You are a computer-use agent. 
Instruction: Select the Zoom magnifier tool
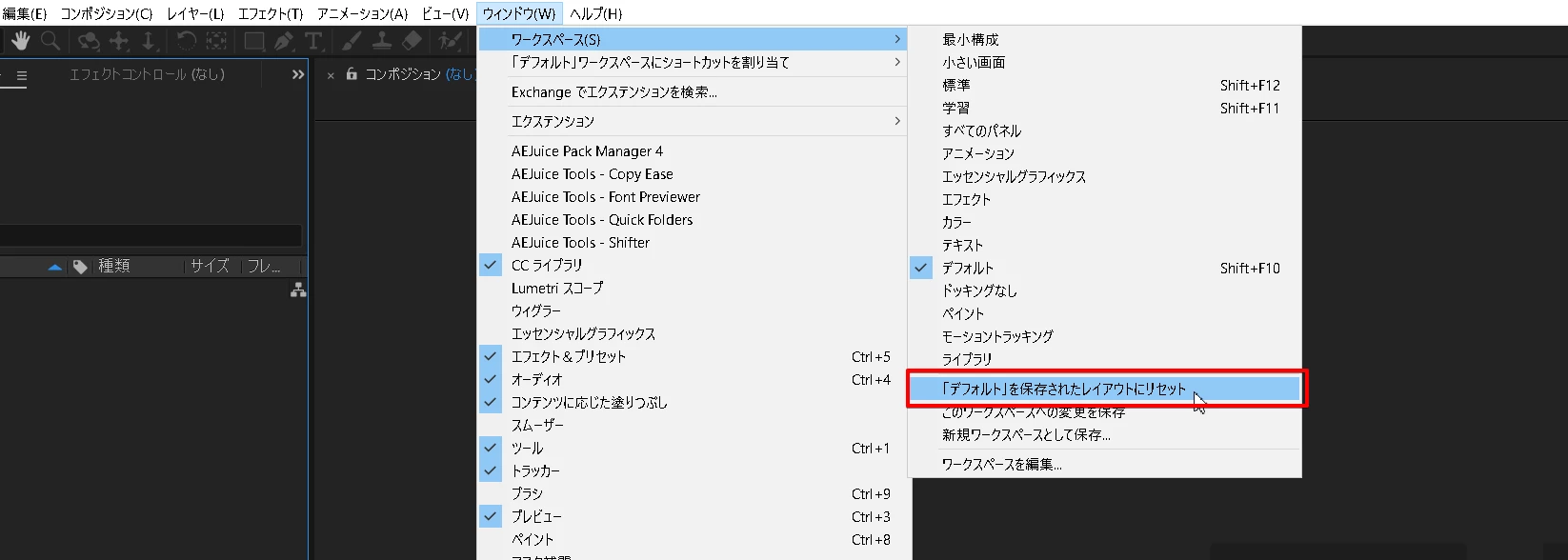(50, 41)
